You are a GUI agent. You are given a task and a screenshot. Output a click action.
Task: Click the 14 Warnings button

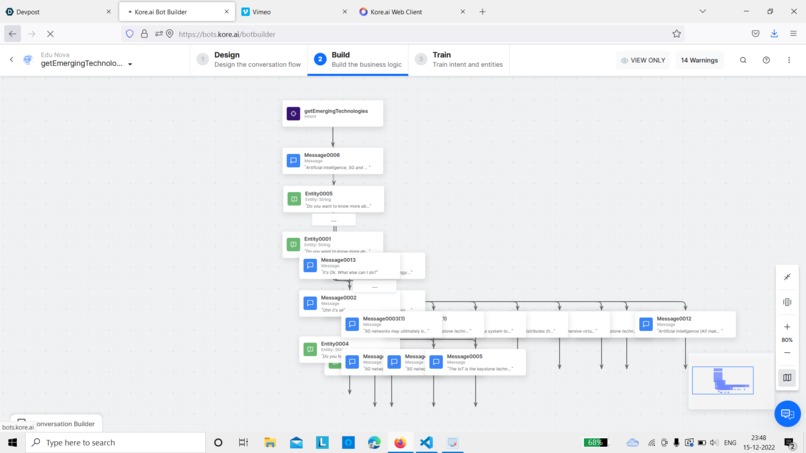(699, 60)
